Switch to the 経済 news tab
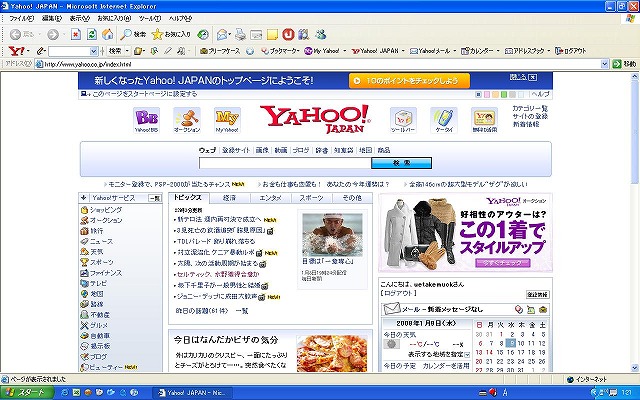This screenshot has width=640, height=400. (229, 198)
